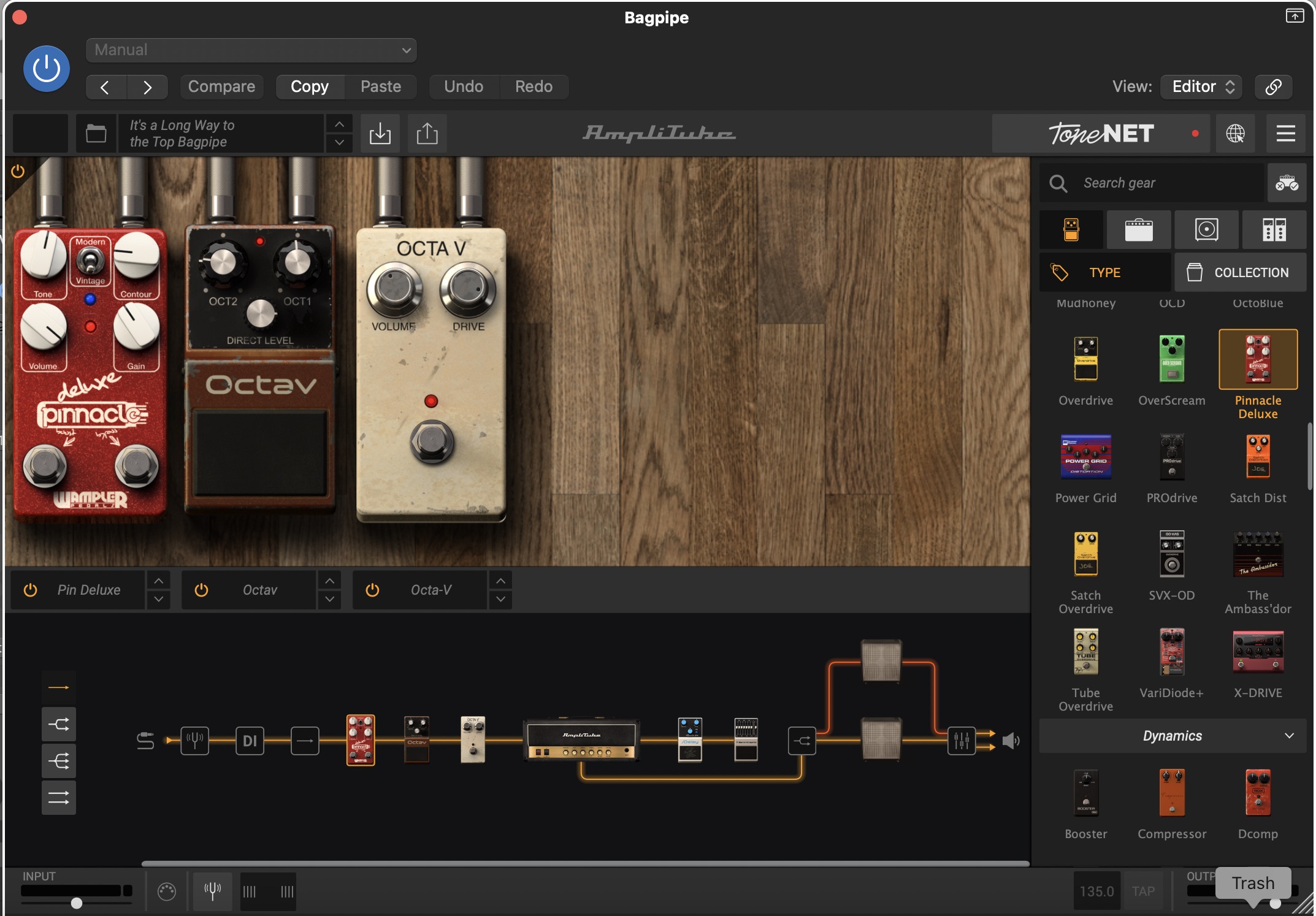Open the ToneNET panel
The height and width of the screenshot is (916, 1316).
pyautogui.click(x=1101, y=133)
